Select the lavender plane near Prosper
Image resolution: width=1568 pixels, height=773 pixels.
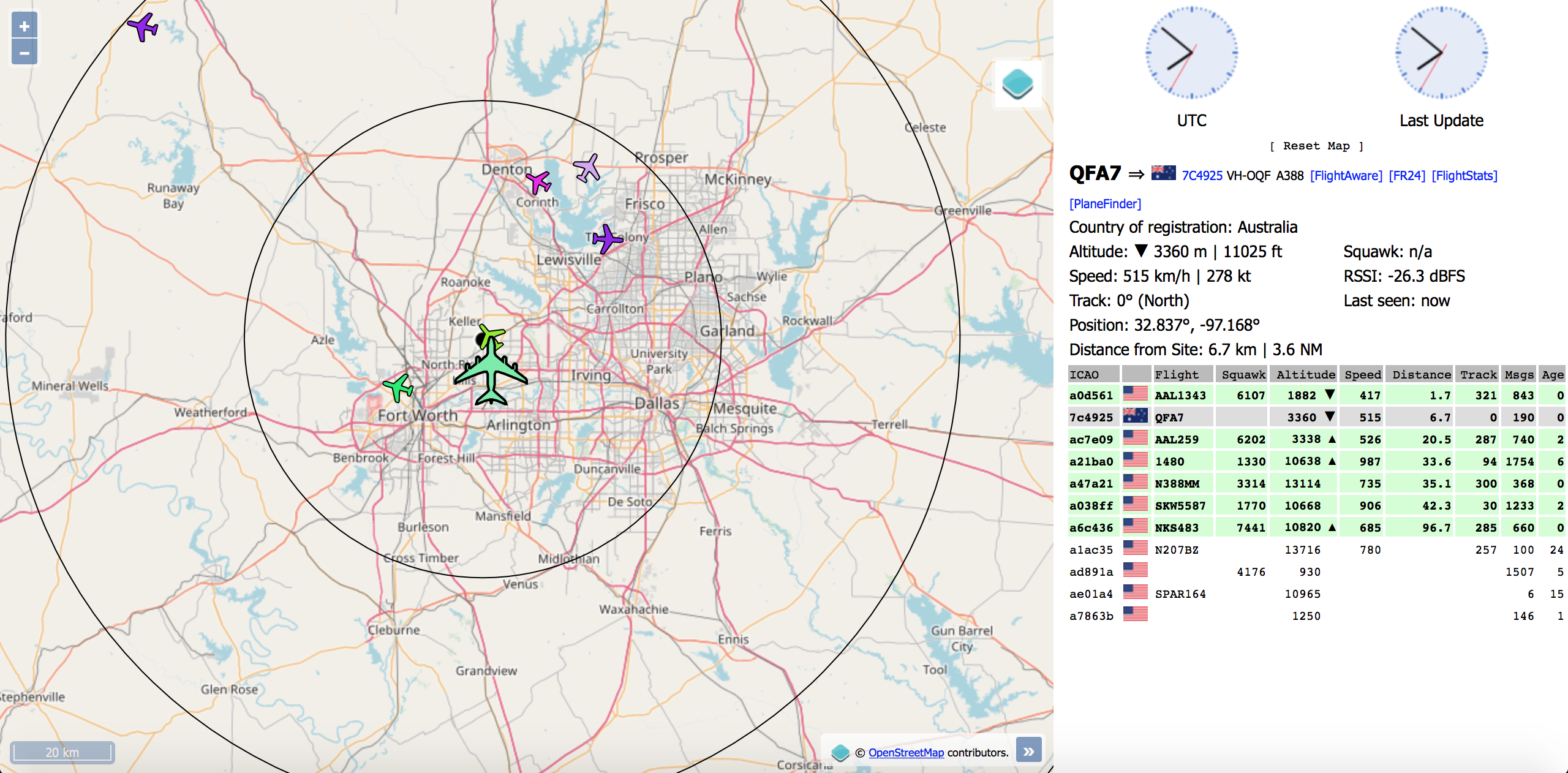(587, 167)
